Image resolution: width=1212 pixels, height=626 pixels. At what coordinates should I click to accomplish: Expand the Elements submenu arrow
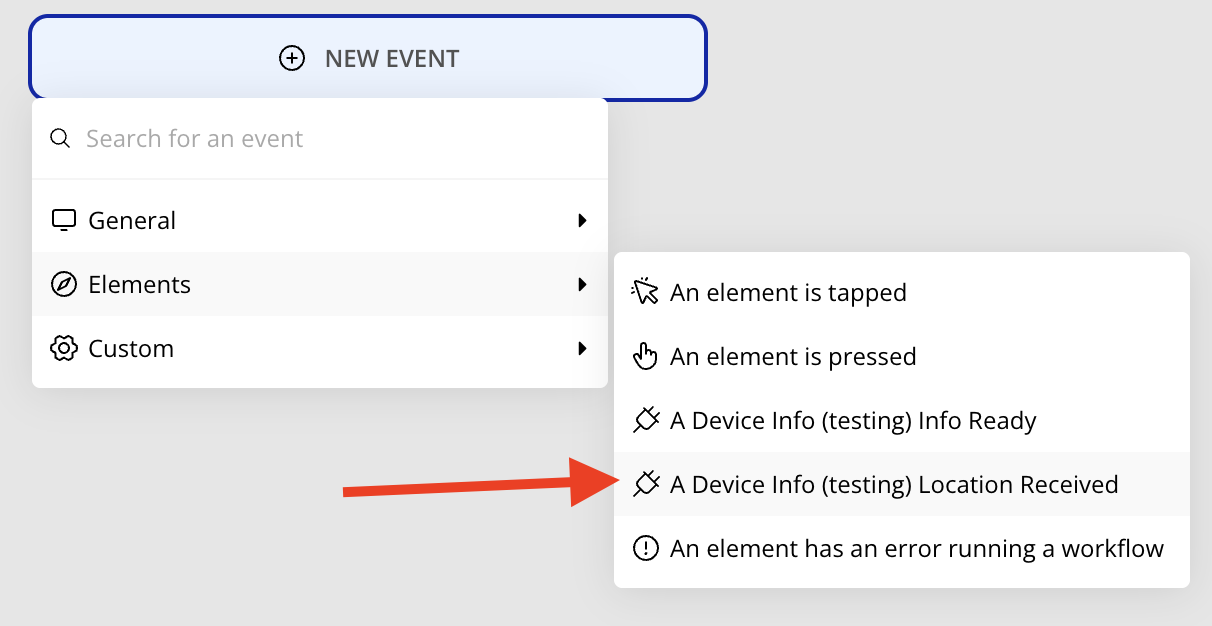coord(582,284)
